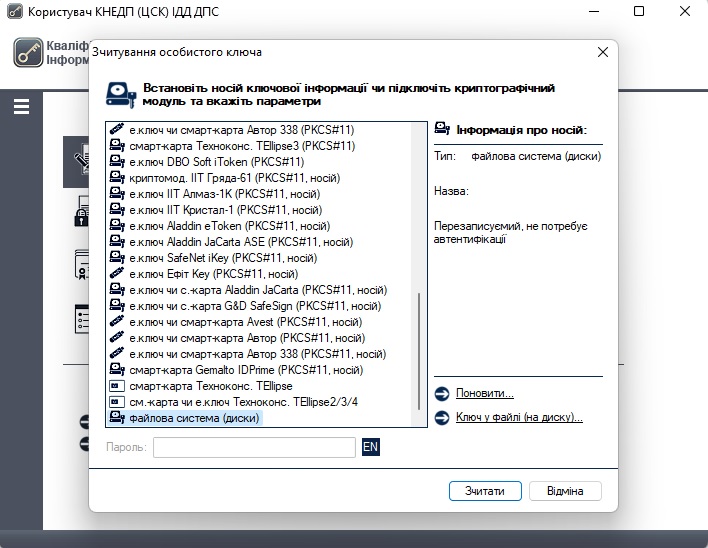Select 'Автор 338 (PKCS#11, носій)' row
This screenshot has width=708, height=548.
tap(248, 354)
